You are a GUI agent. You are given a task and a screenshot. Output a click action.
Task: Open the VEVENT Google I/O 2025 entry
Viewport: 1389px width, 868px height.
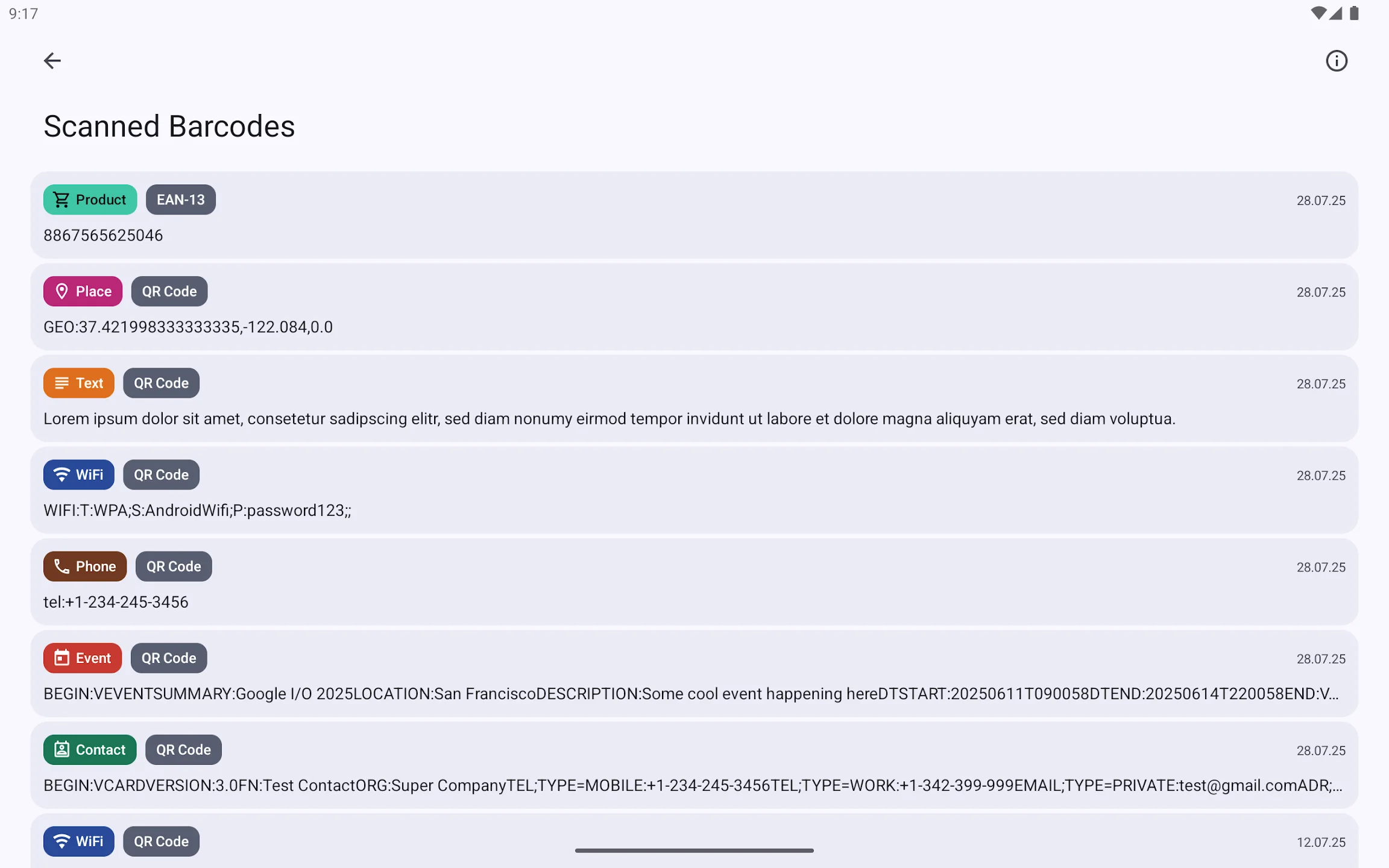694,673
